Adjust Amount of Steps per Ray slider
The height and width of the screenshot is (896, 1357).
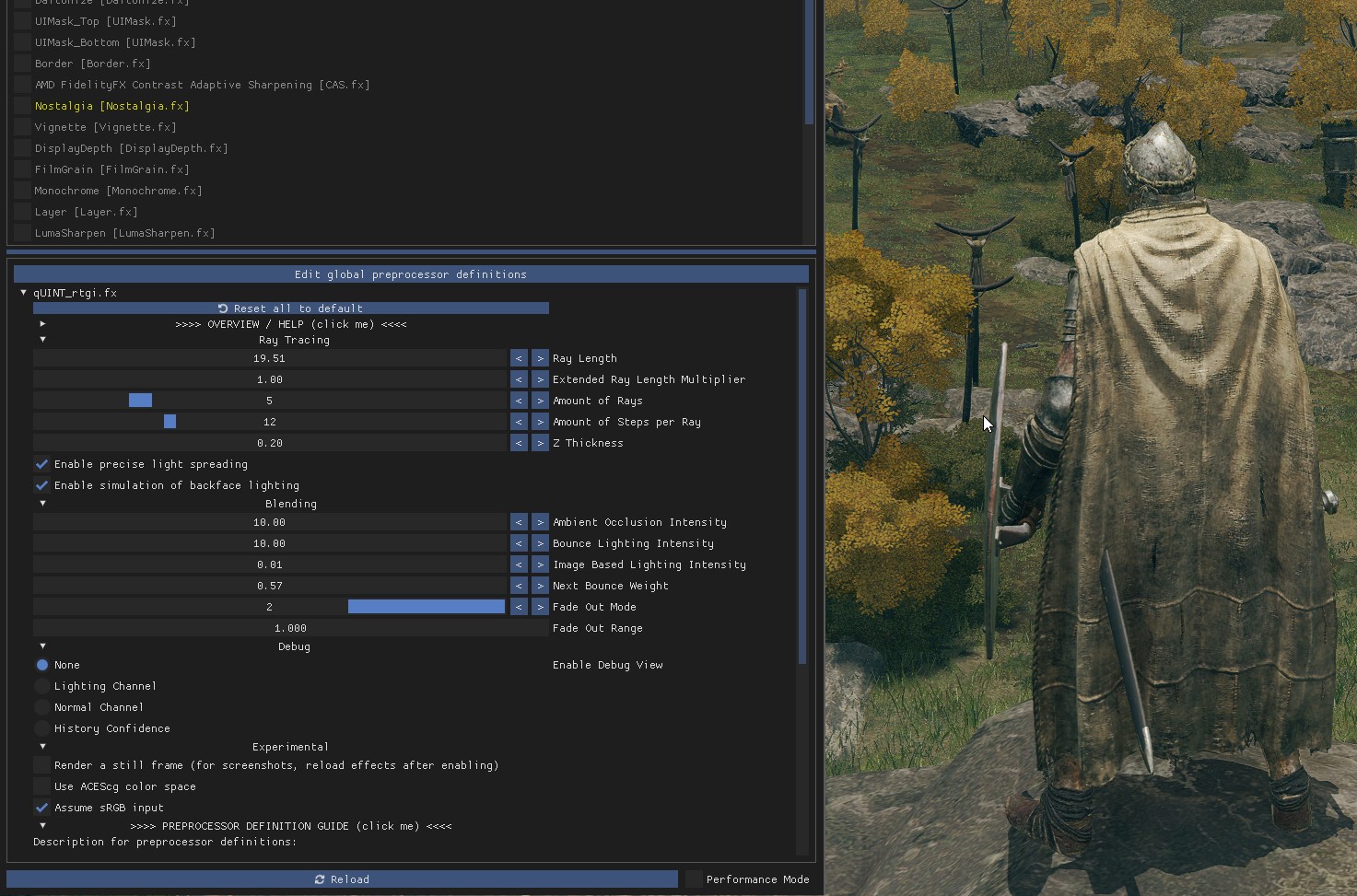[270, 422]
